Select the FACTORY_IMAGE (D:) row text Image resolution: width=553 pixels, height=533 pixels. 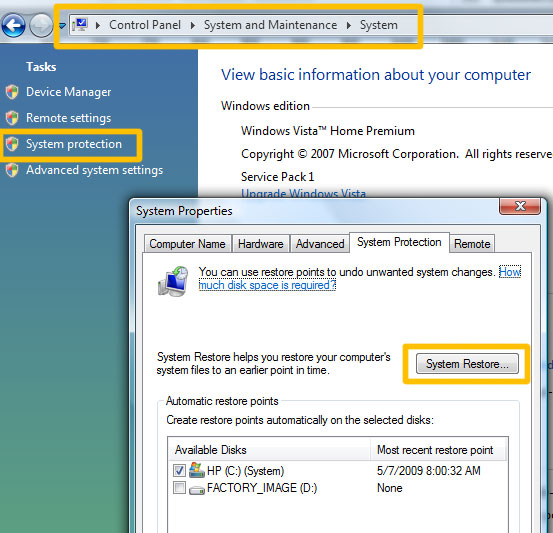point(262,488)
